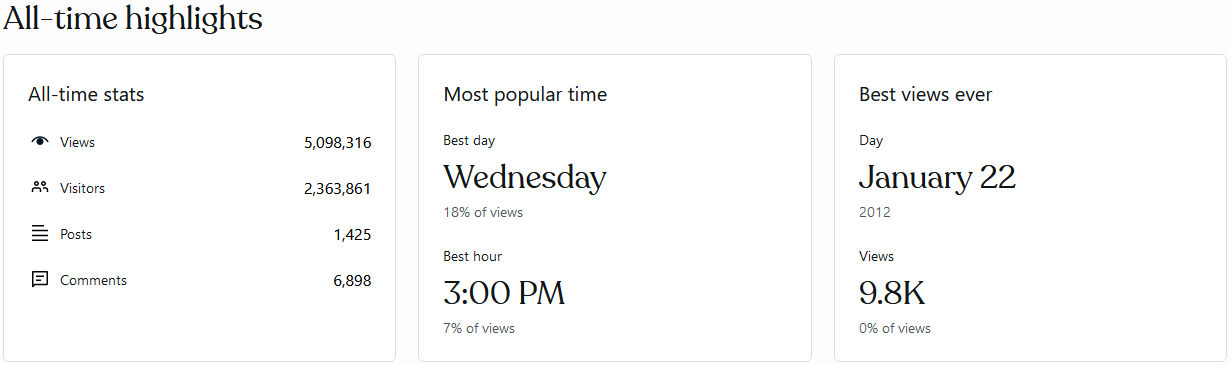Click the 1,425 posts count
Screen dimensions: 1231x365
[353, 234]
